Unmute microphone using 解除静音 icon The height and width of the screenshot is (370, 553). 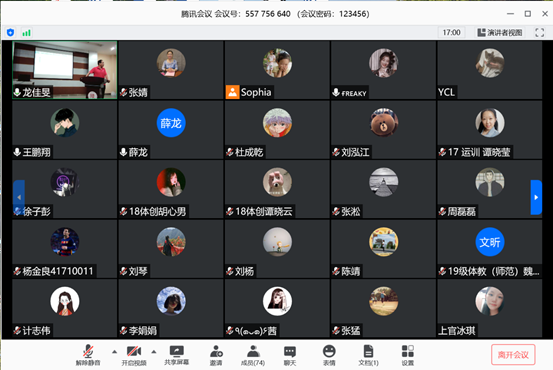click(x=88, y=355)
